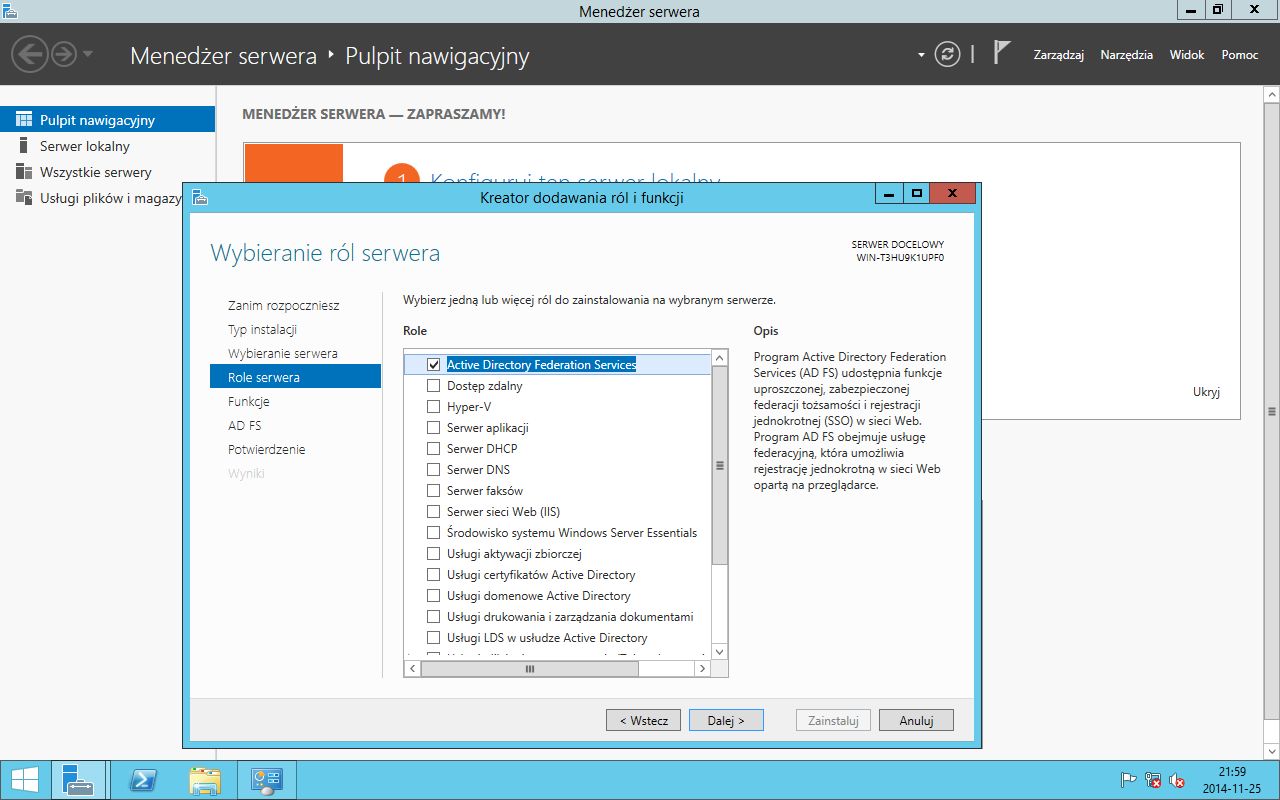This screenshot has width=1280, height=800.
Task: Open the small dropdown arrow beside refresh
Action: pos(921,55)
